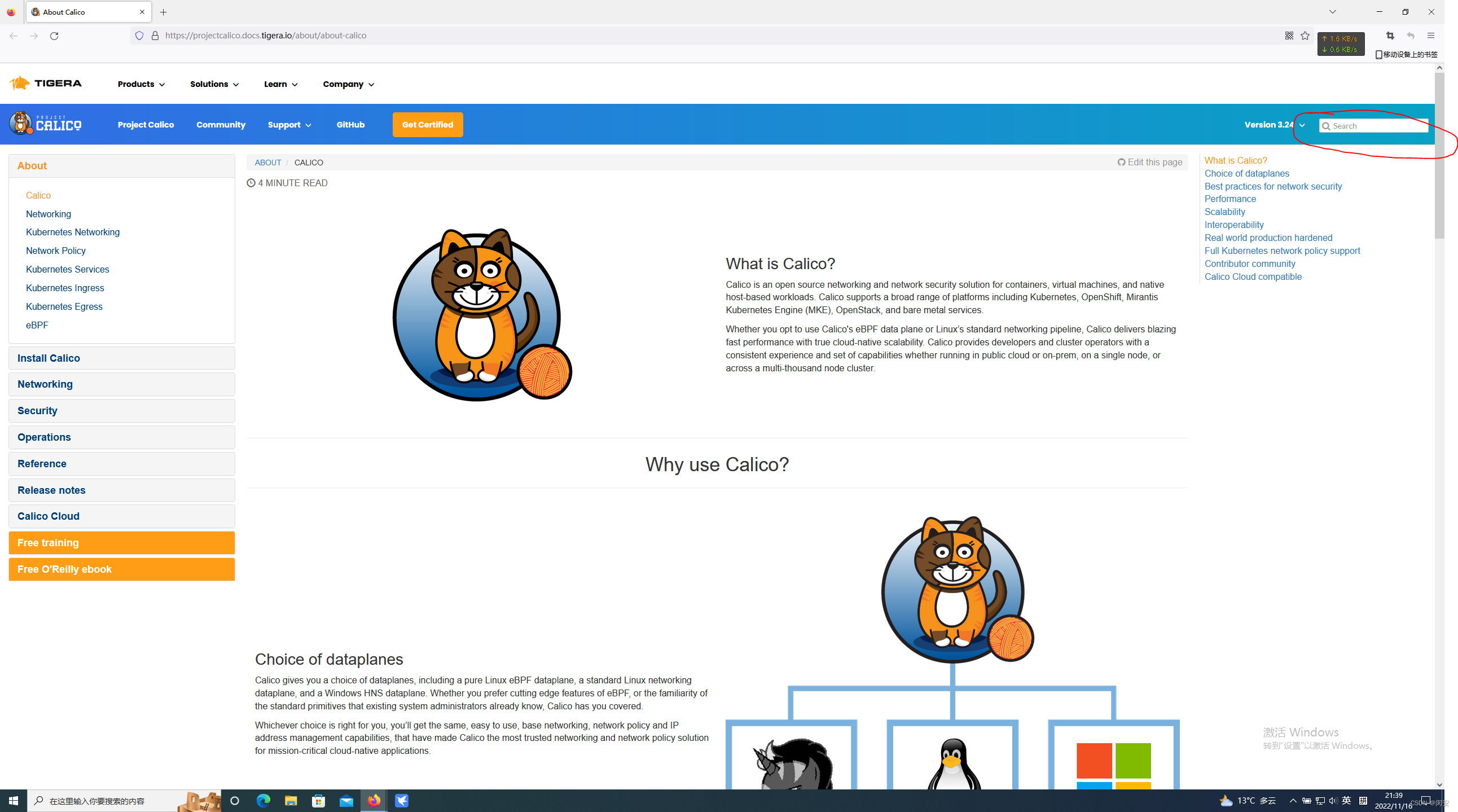Open Microsoft Edge from the taskbar

(263, 800)
